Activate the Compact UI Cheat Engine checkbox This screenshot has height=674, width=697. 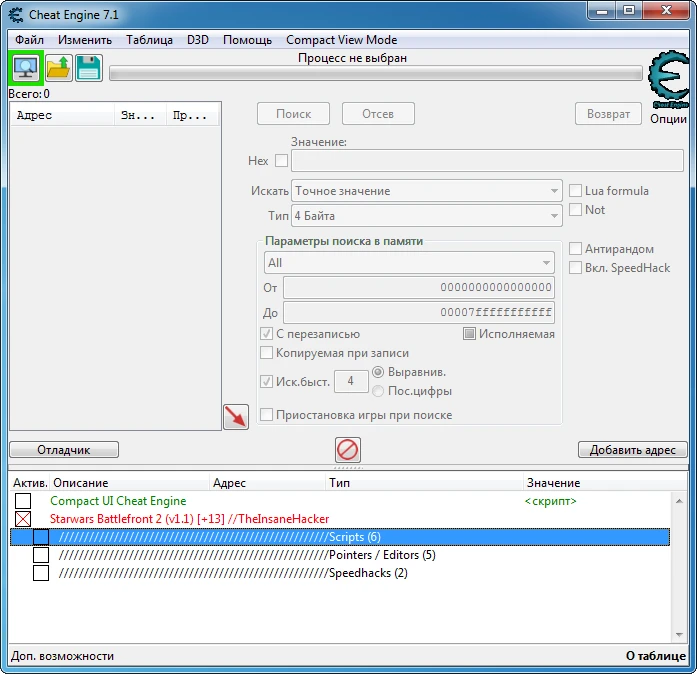pyautogui.click(x=23, y=501)
